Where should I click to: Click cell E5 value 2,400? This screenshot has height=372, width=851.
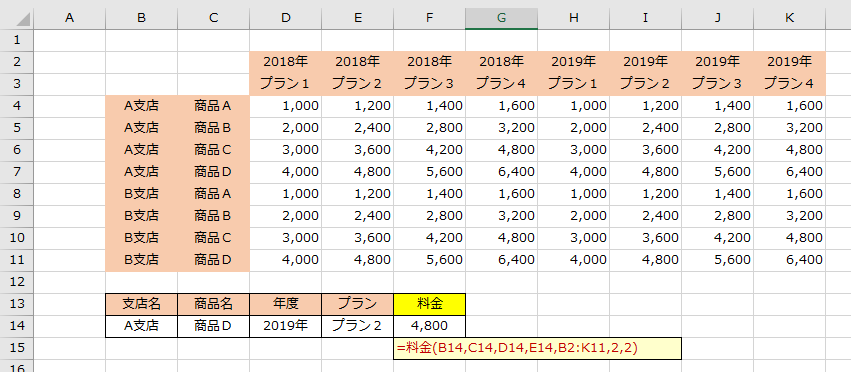358,128
